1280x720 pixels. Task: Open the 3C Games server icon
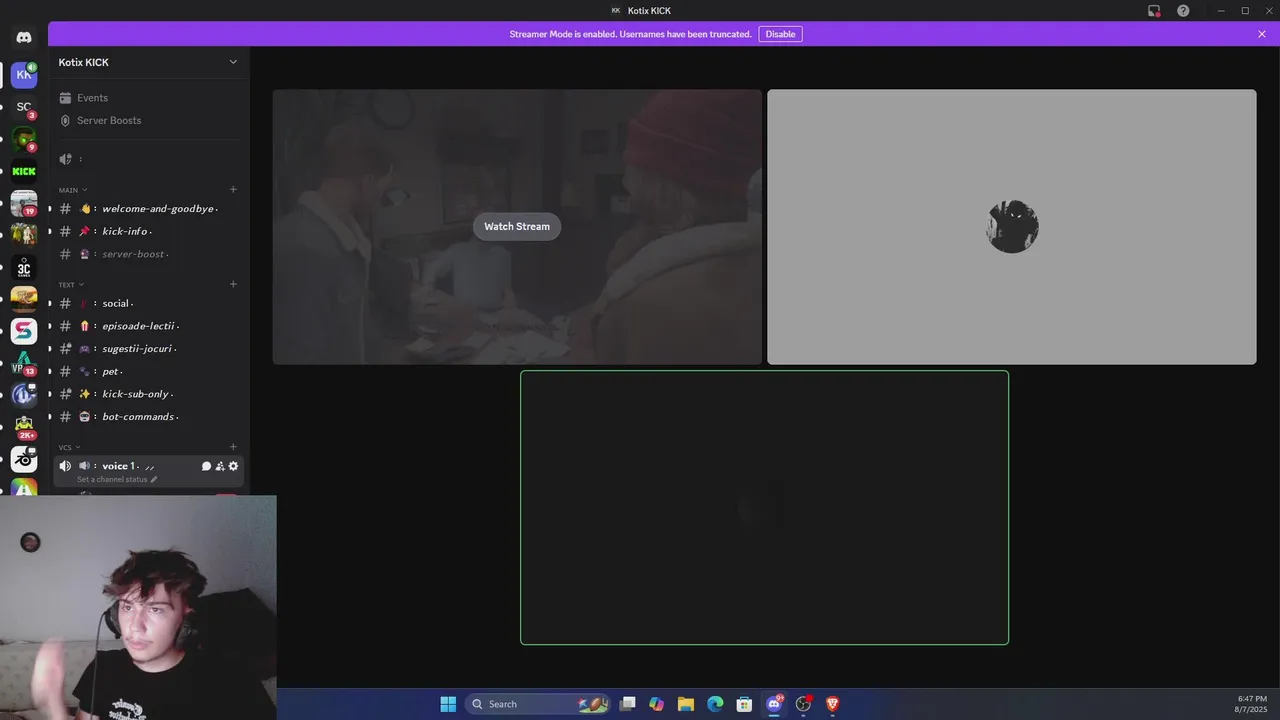(x=24, y=267)
